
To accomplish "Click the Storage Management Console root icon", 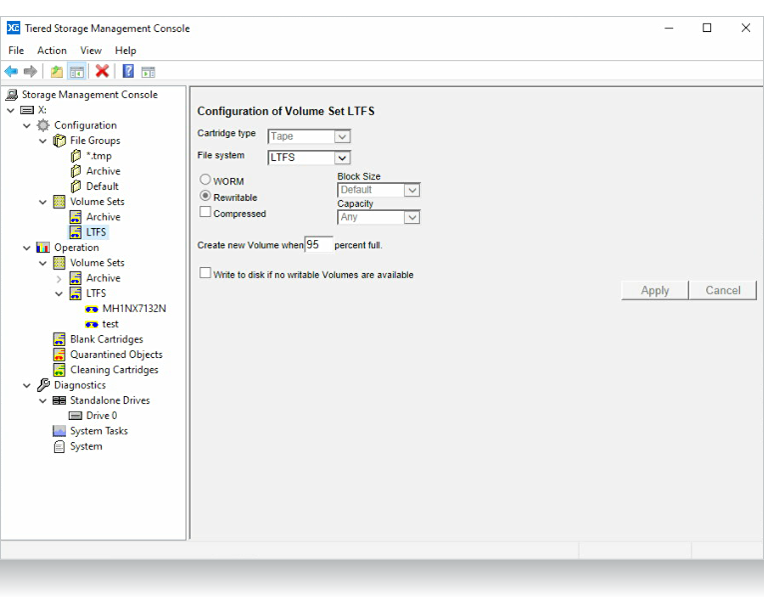I will pyautogui.click(x=12, y=95).
